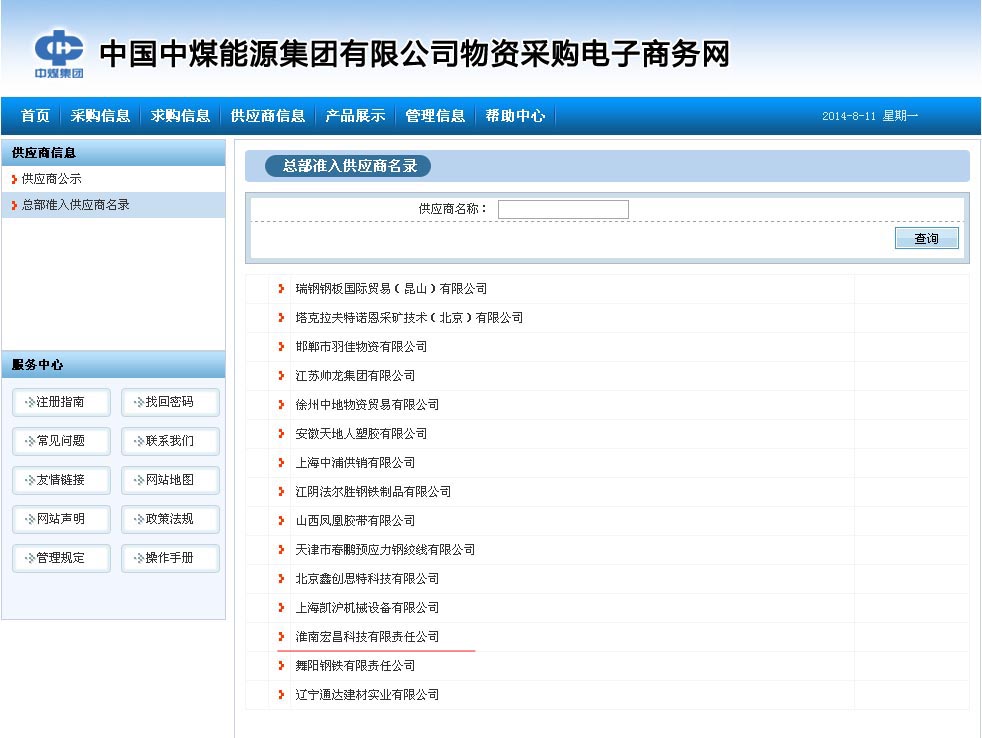The width and height of the screenshot is (982, 738).
Task: Open 产品展示 in the navigation bar
Action: click(x=355, y=116)
